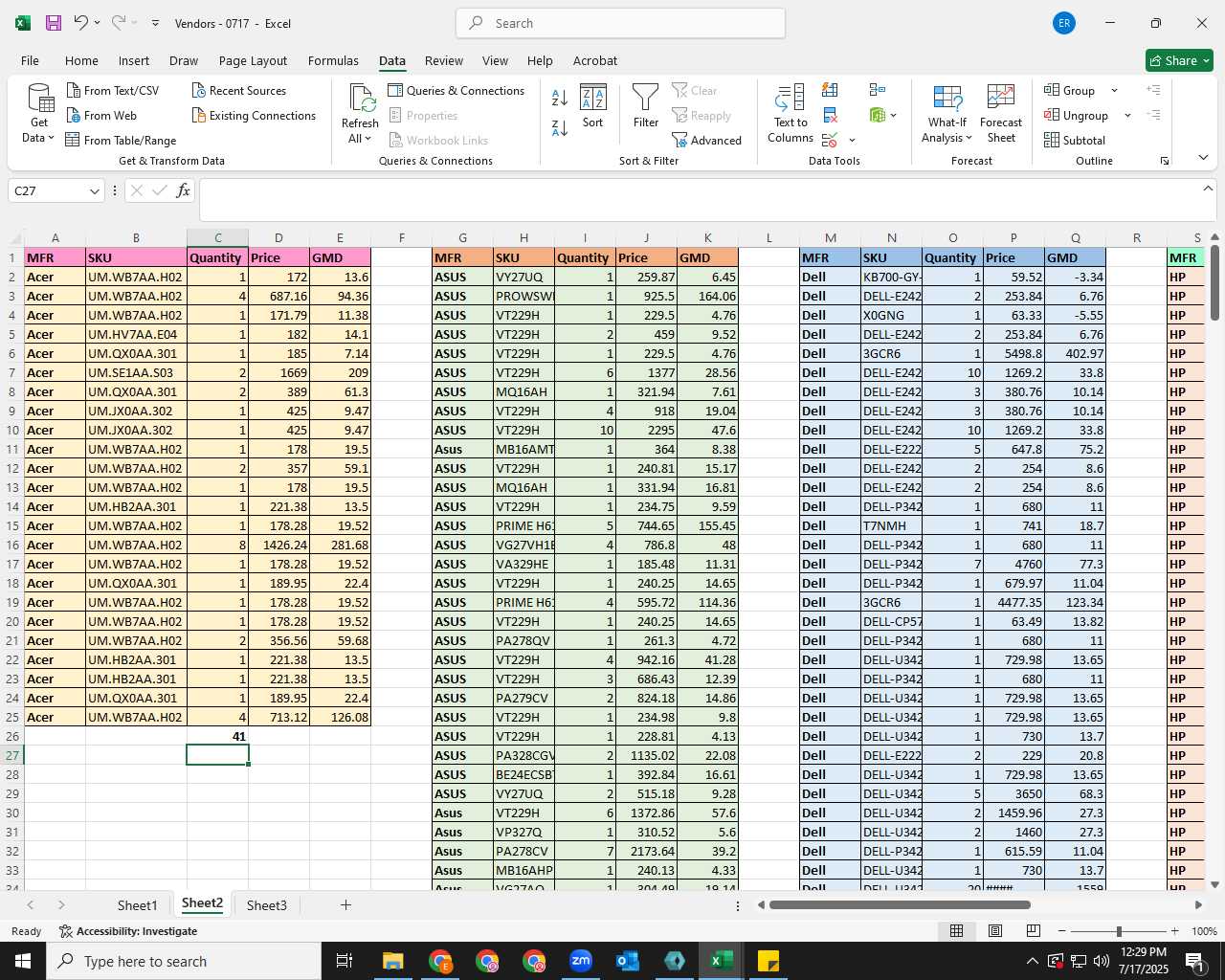The image size is (1225, 980).
Task: Switch to the Home tab
Action: click(x=81, y=60)
